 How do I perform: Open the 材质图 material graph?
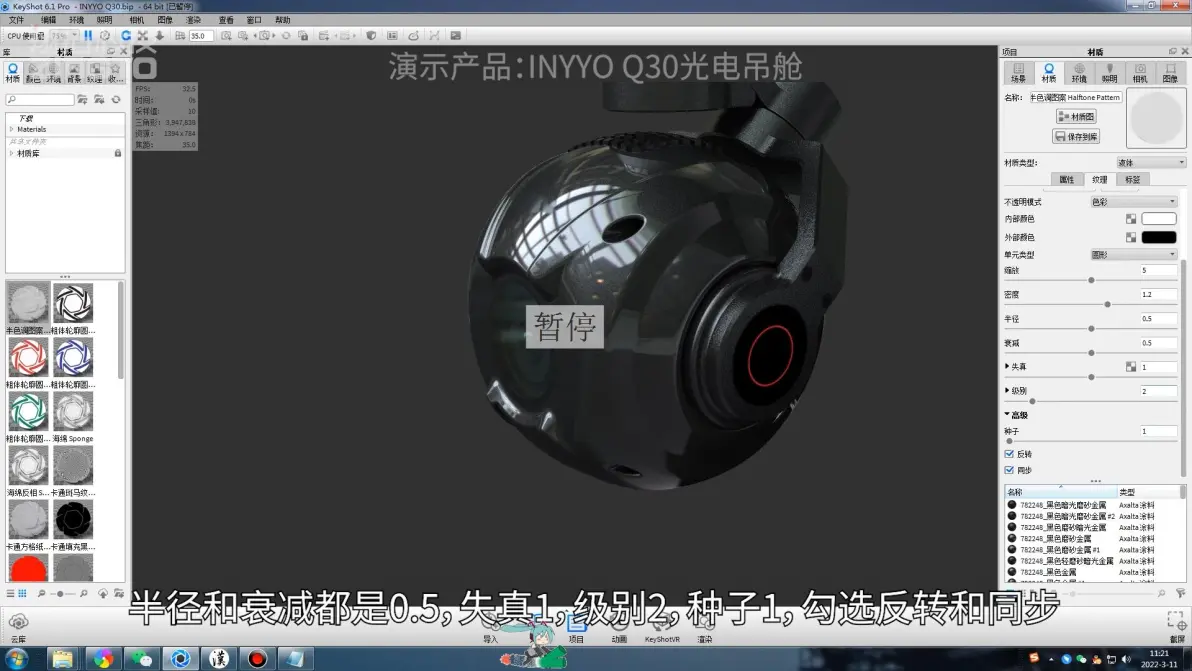pyautogui.click(x=1076, y=116)
